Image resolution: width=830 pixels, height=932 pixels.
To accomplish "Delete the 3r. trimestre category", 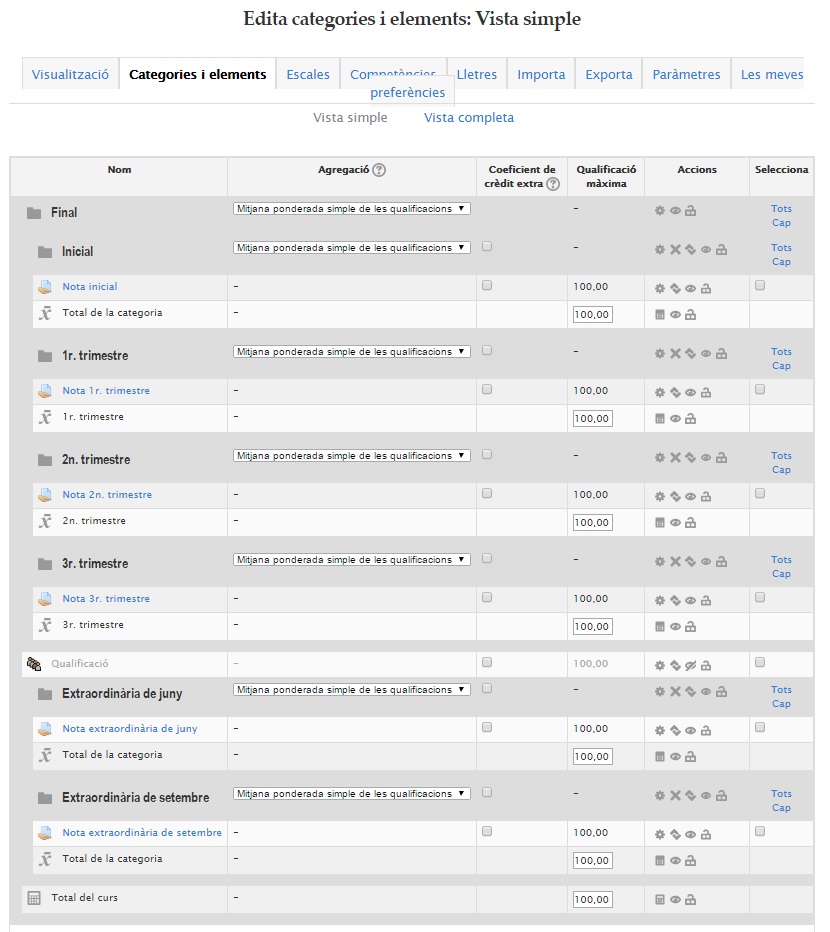I will (x=675, y=562).
